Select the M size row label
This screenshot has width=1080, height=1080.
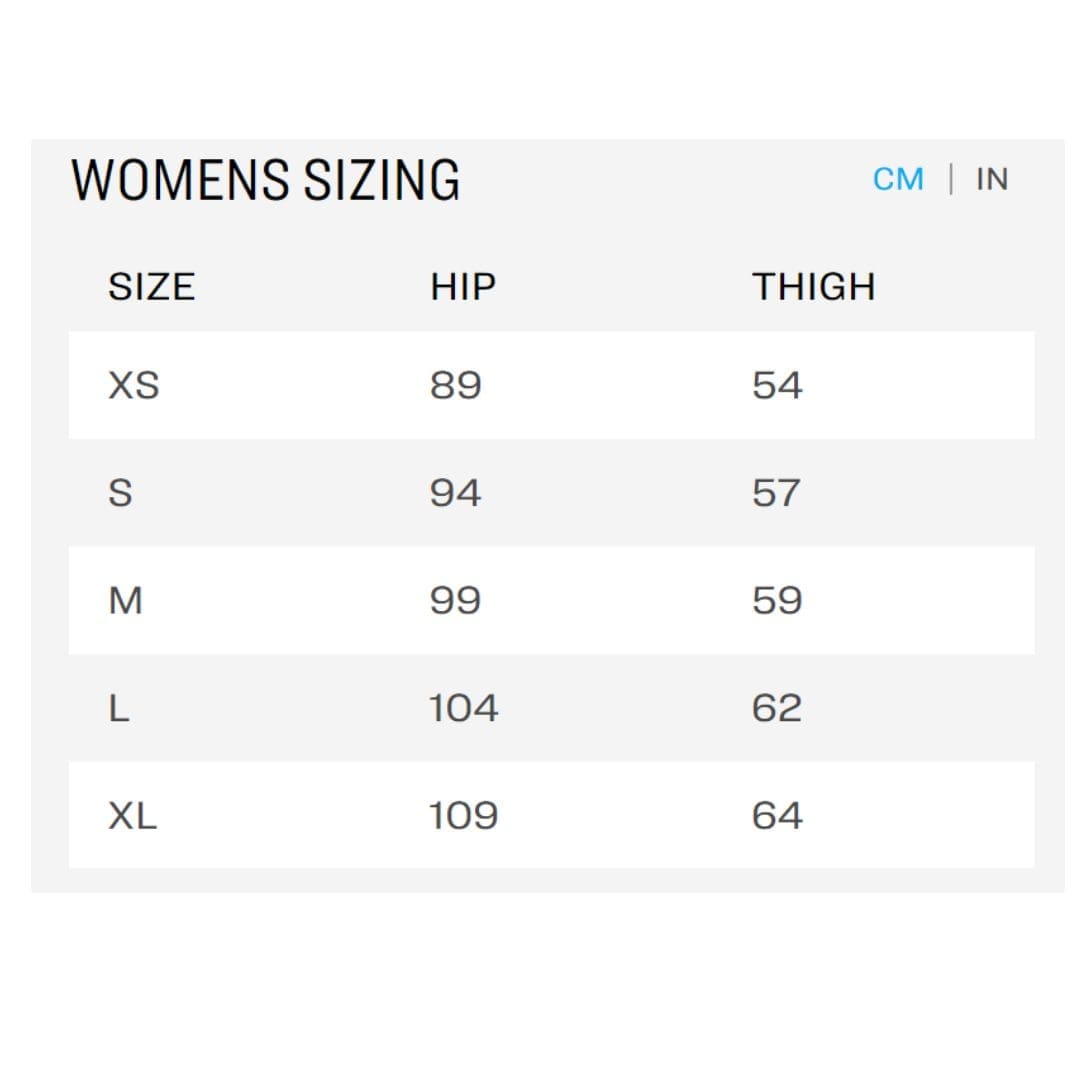click(x=125, y=601)
